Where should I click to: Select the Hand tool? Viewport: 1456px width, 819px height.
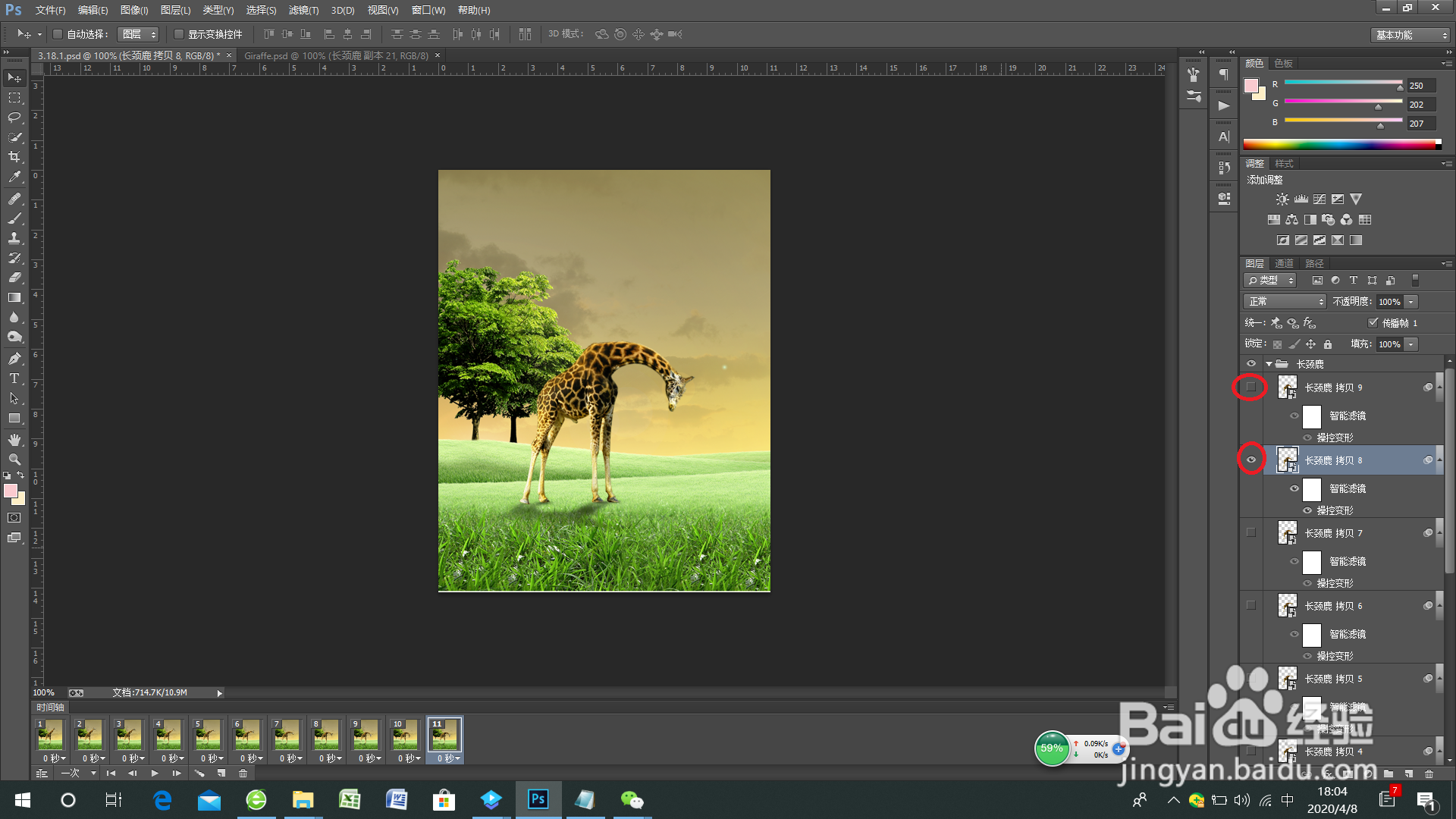click(x=14, y=440)
